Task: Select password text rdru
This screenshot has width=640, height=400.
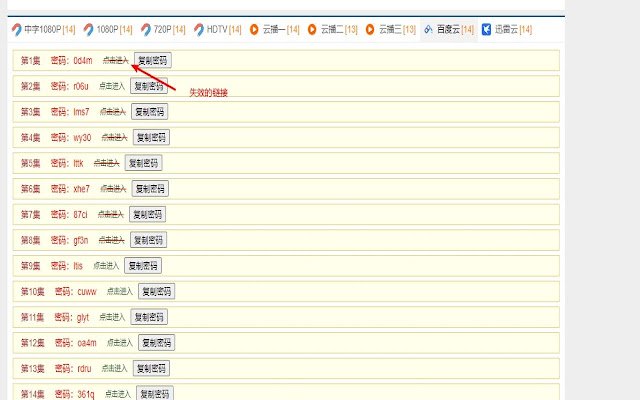Action: click(84, 369)
